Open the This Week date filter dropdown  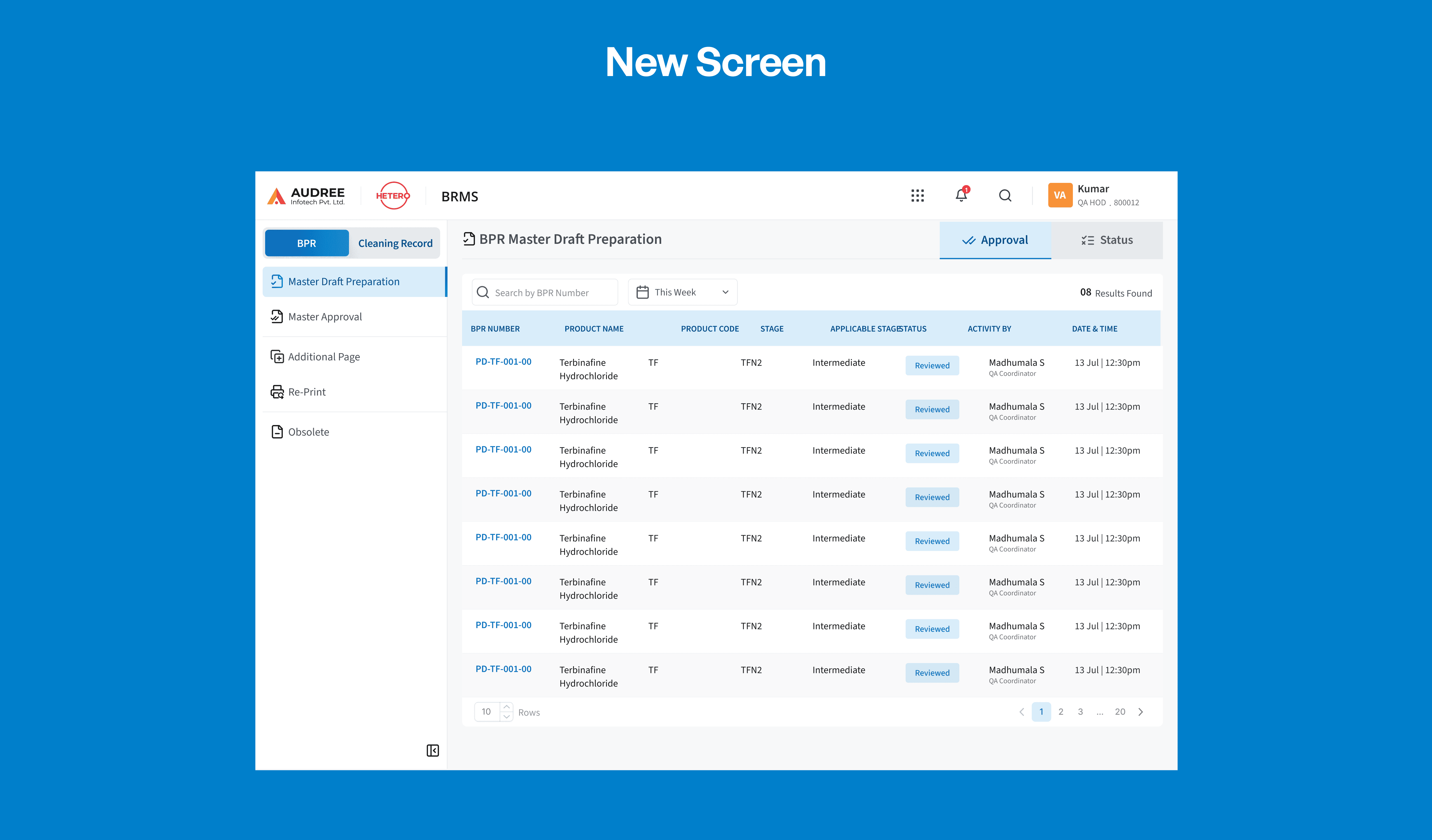pyautogui.click(x=682, y=292)
